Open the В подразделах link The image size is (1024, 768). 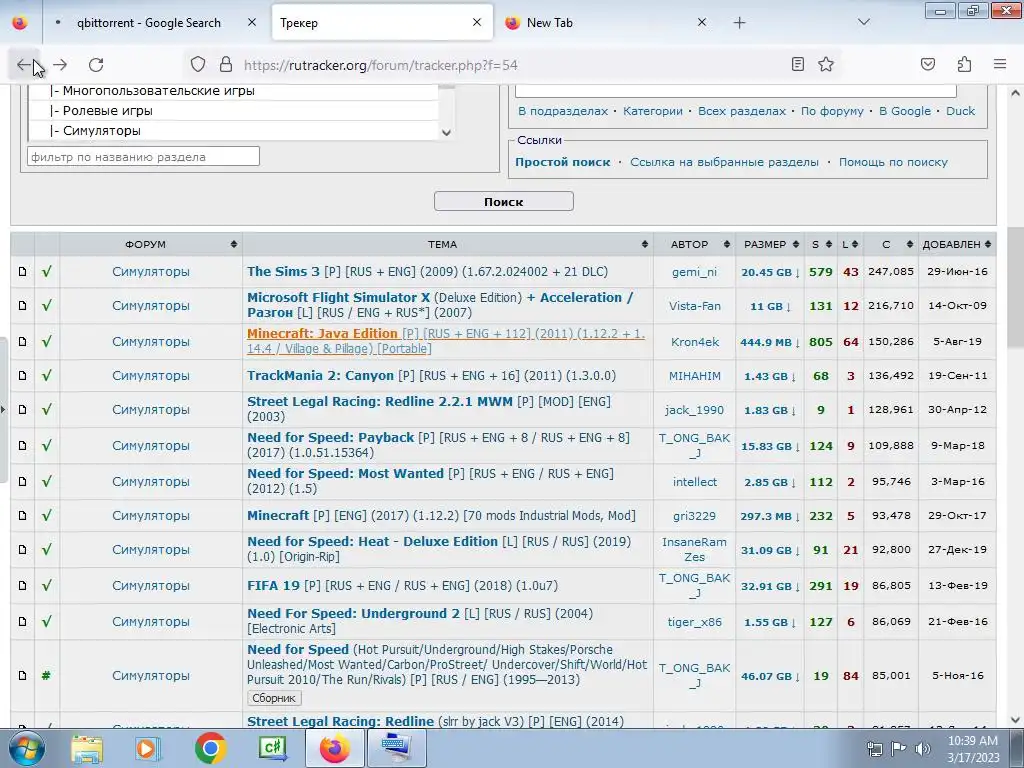click(x=563, y=111)
